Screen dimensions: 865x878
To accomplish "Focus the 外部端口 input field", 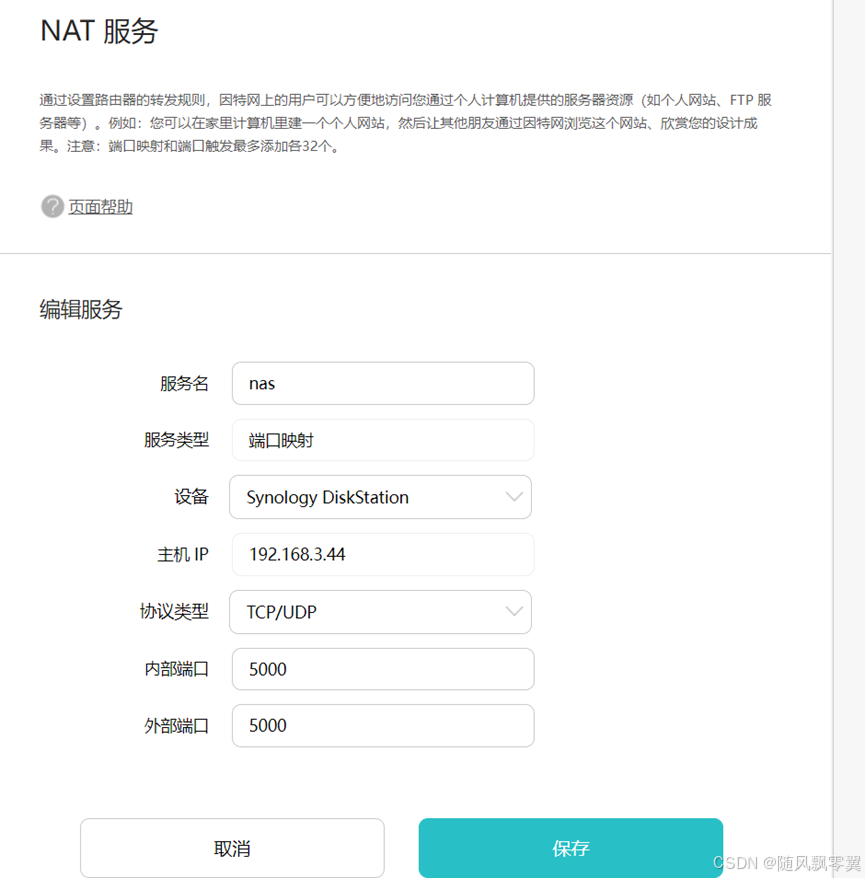I will 383,726.
